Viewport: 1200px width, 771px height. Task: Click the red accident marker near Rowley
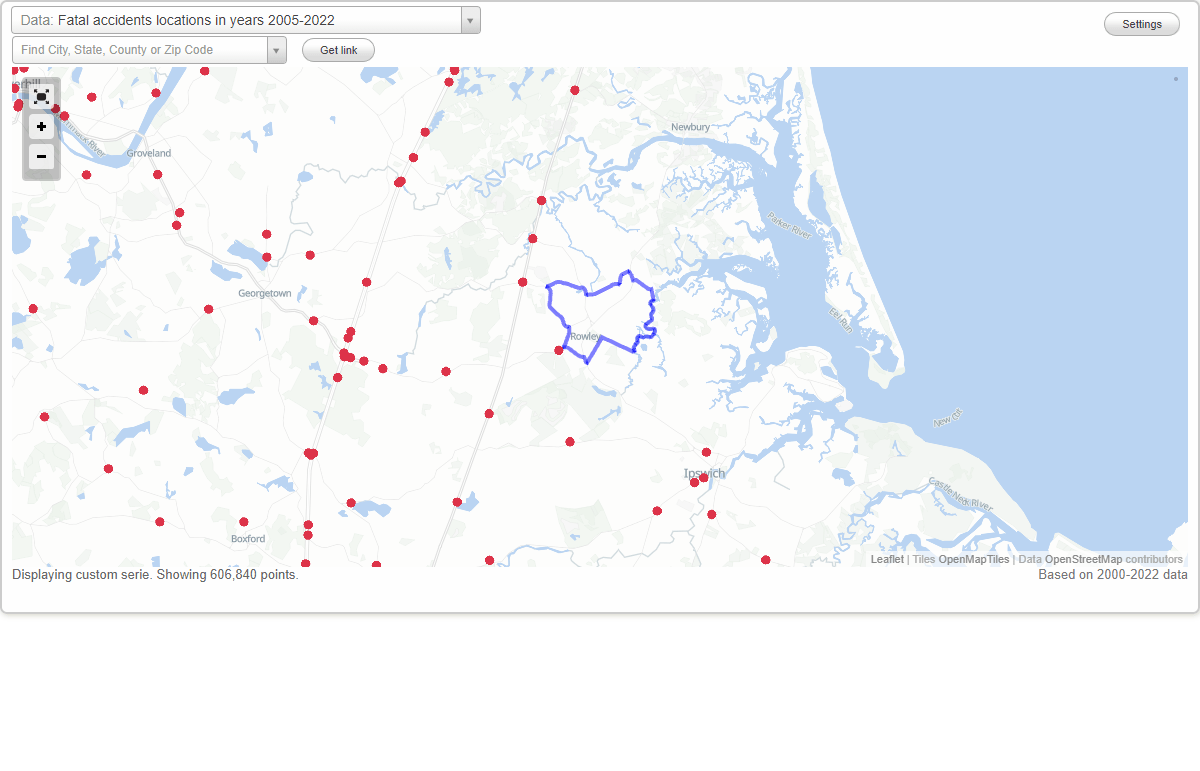pos(558,350)
